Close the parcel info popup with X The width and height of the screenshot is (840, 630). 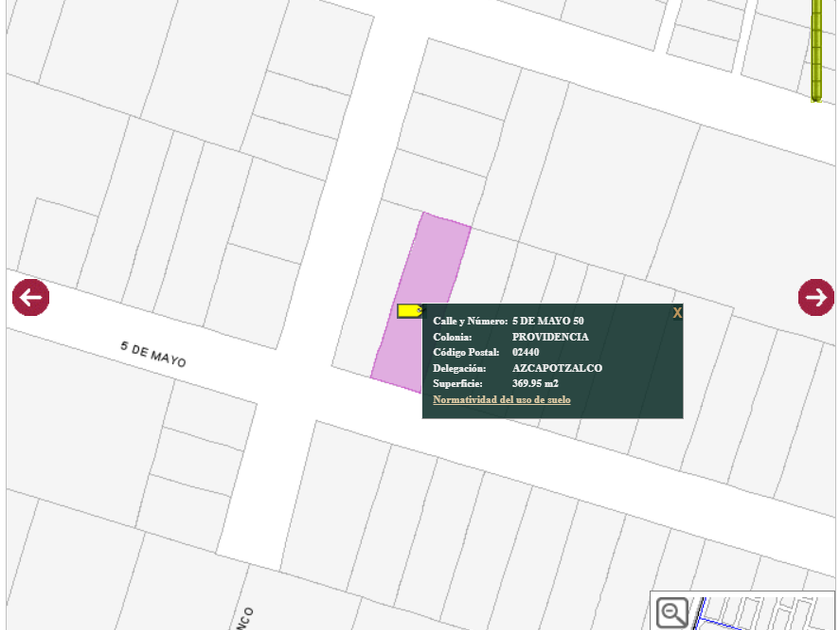click(x=677, y=313)
